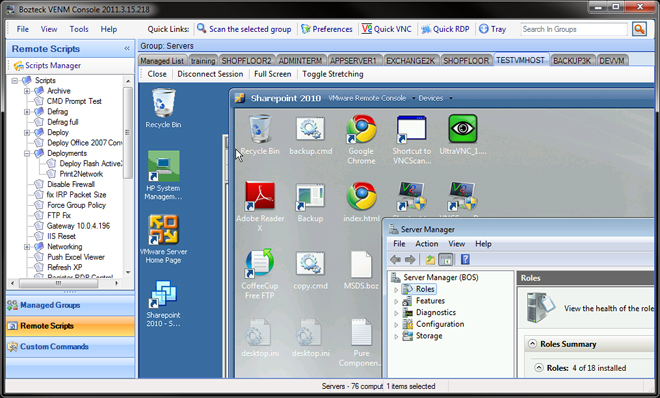Screen dimensions: 660x398
Task: Collapse the Scripts root tree node
Action: (15, 80)
